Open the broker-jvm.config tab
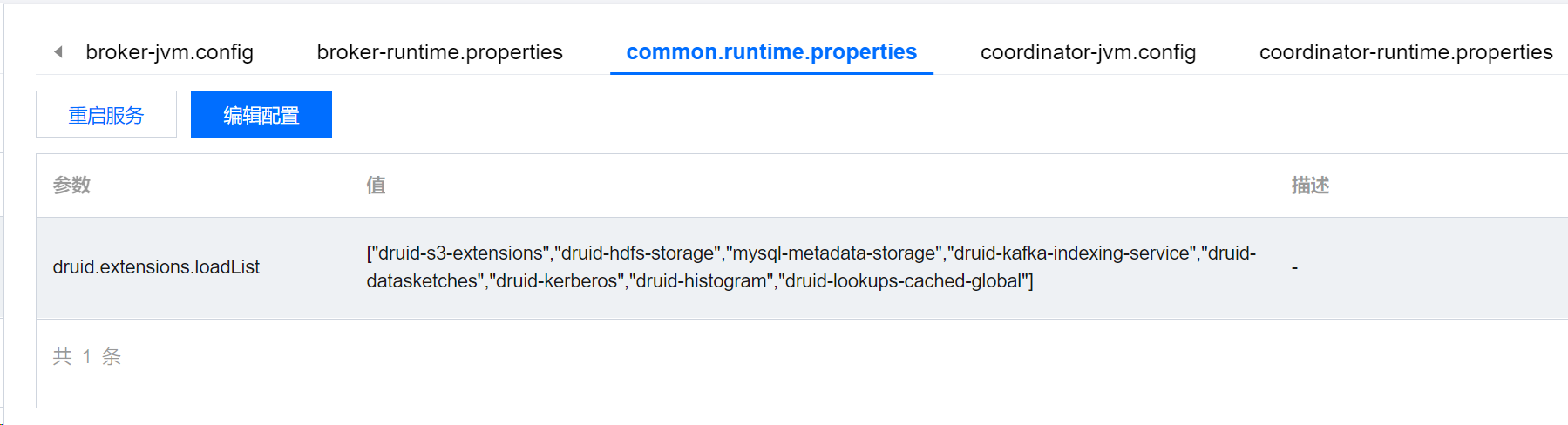The image size is (1568, 425). click(x=169, y=52)
